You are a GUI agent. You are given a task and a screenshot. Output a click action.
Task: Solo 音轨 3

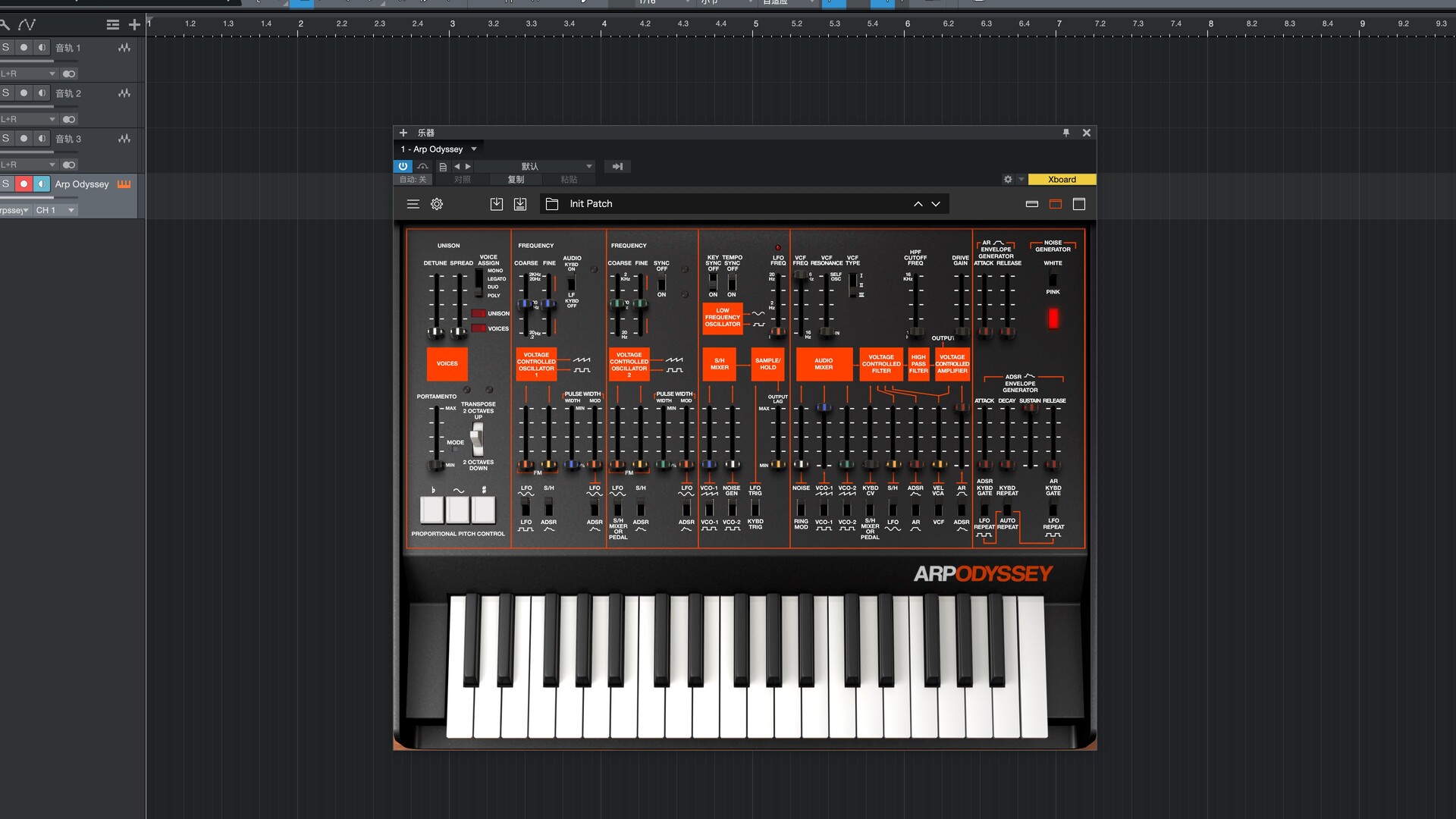click(6, 139)
